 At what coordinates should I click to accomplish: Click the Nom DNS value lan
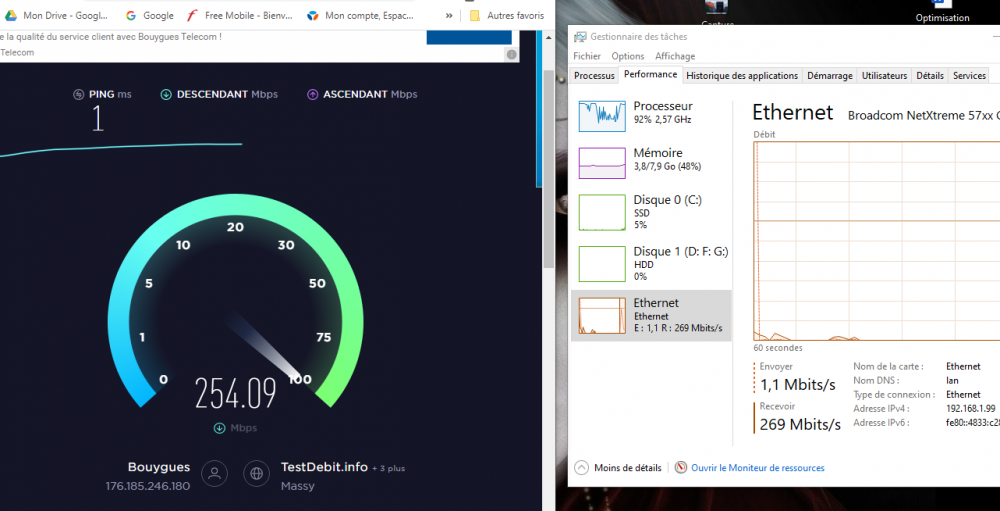click(952, 381)
